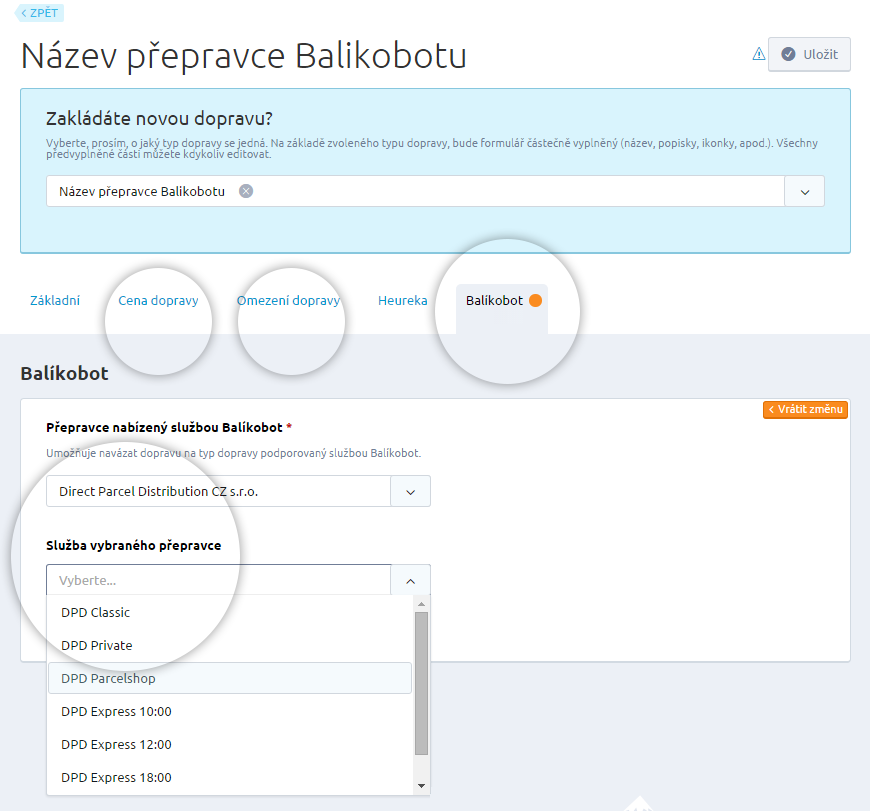Click the orange dot on Balíkobot tab
The height and width of the screenshot is (811, 870).
[x=535, y=301]
